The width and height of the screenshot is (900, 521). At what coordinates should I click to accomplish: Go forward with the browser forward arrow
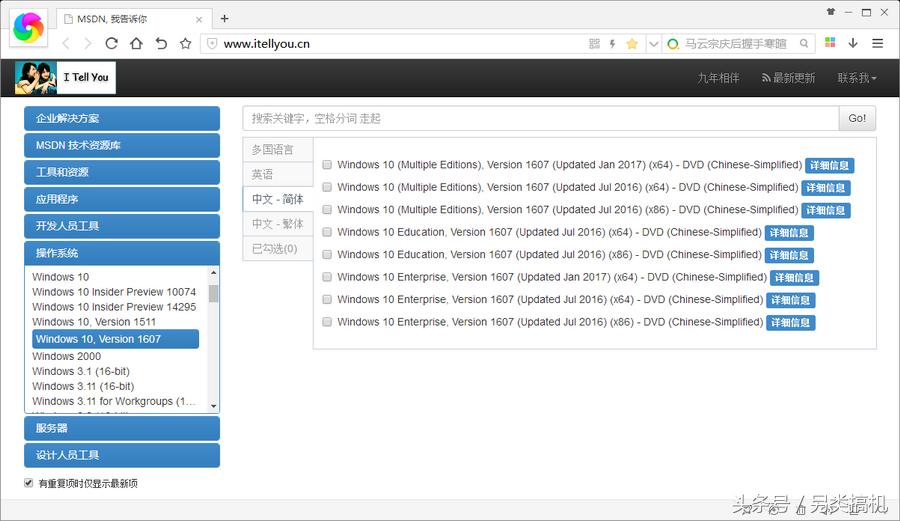88,44
